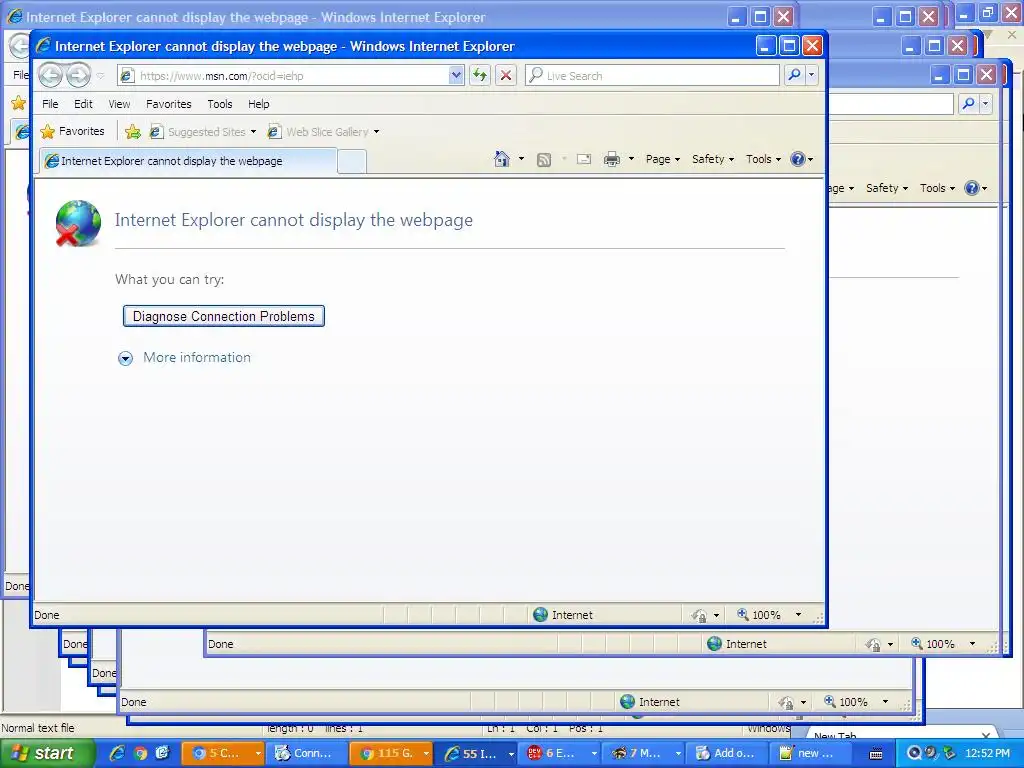Go back using the front window's Back arrow

(x=50, y=76)
